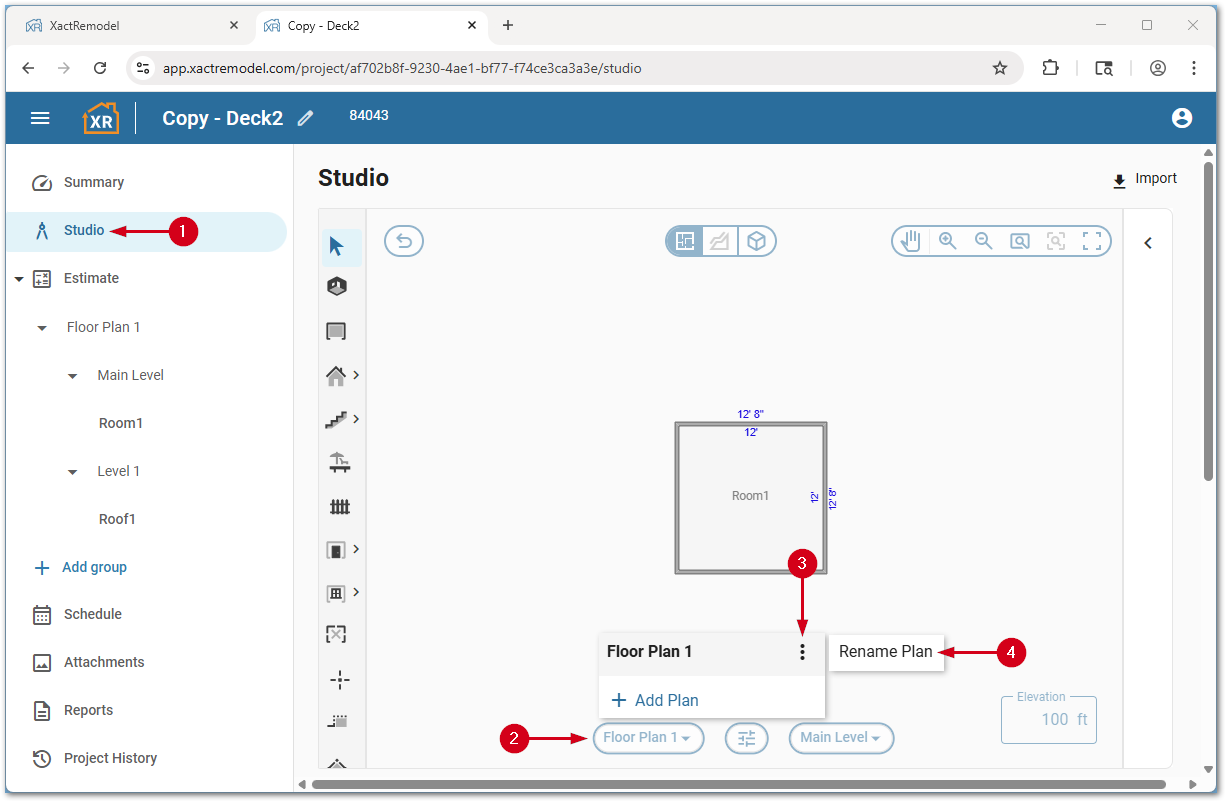Click the undo button in canvas
Image resolution: width=1226 pixels, height=802 pixels.
pyautogui.click(x=404, y=241)
